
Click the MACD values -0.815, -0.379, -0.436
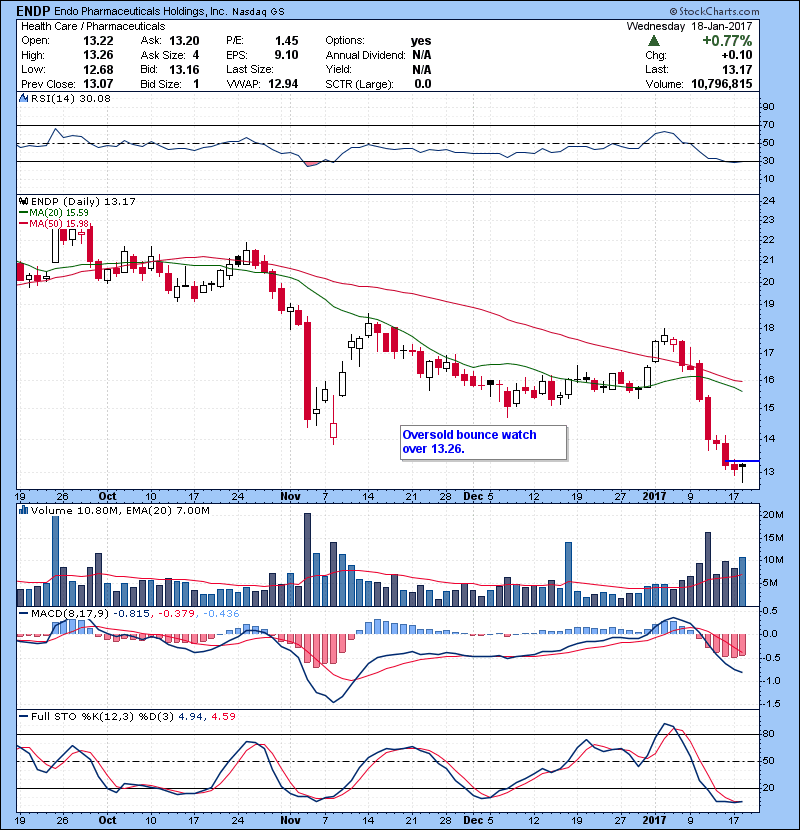pos(176,614)
